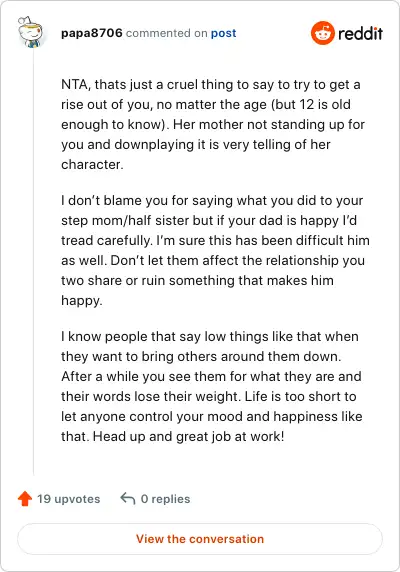Click the reply arrow icon
Screen dimensions: 400x572
click(128, 498)
